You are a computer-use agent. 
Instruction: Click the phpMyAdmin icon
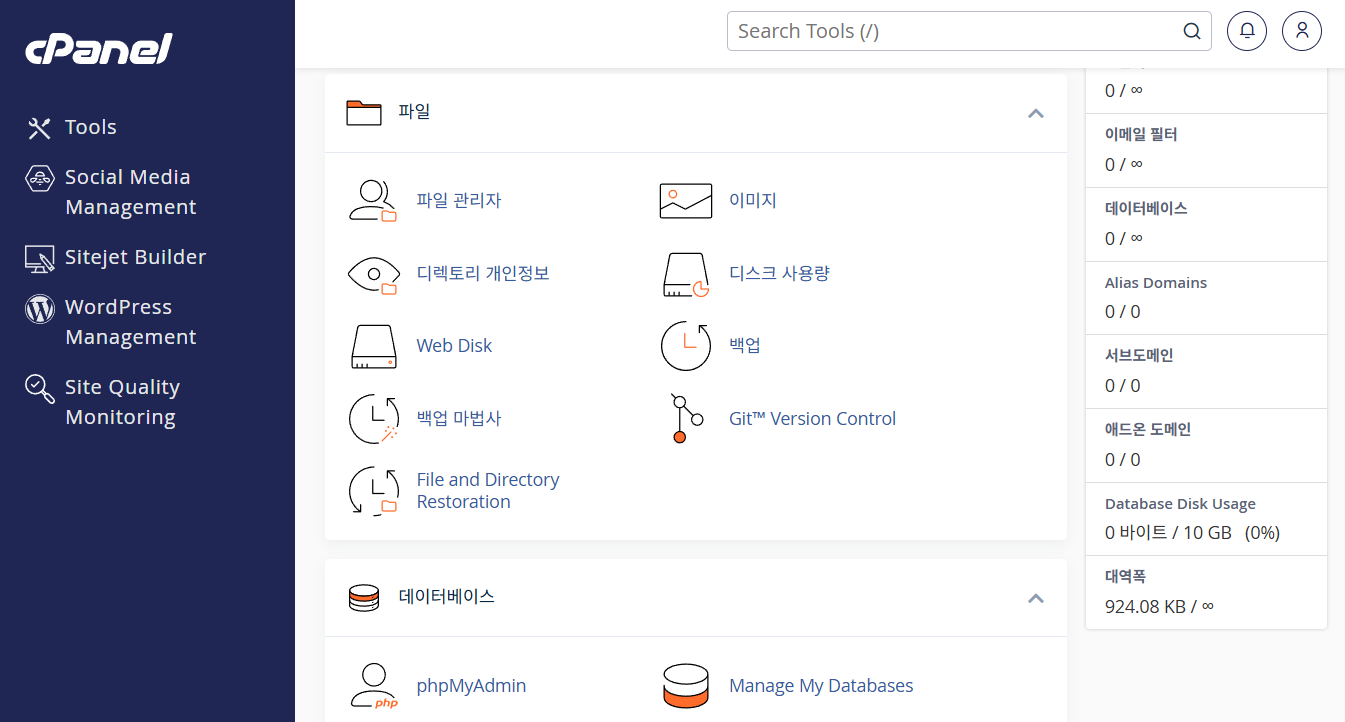point(373,686)
